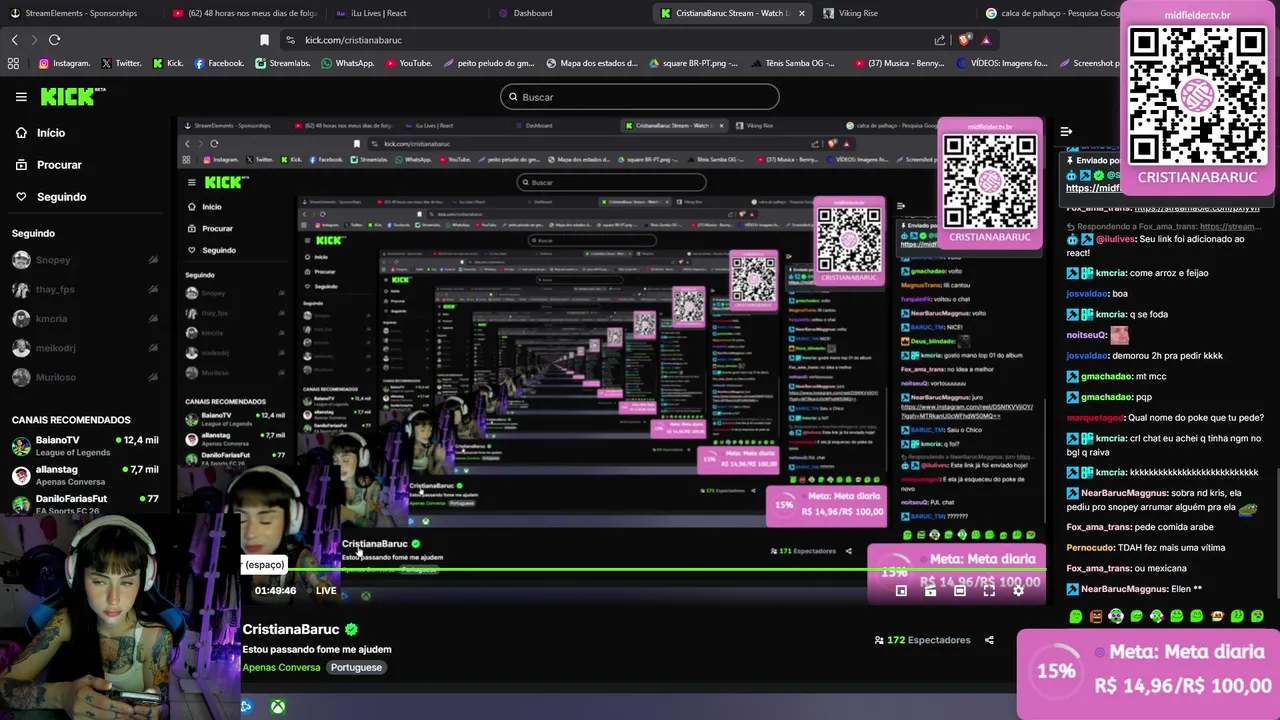1280x720 pixels.
Task: Open the player settings gear icon
Action: coord(1018,591)
